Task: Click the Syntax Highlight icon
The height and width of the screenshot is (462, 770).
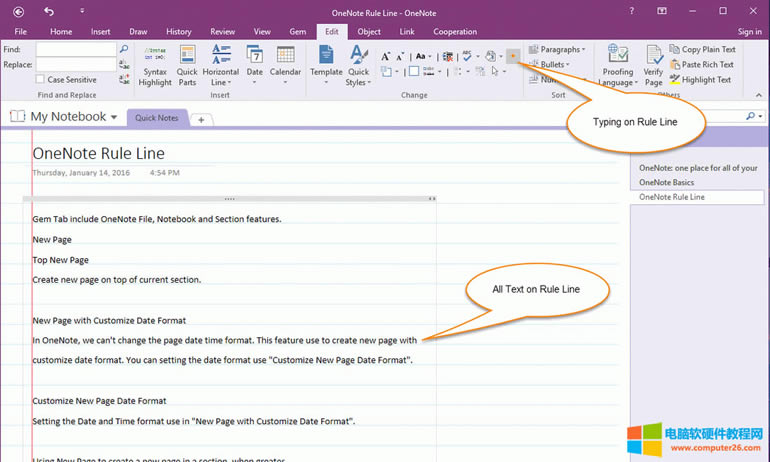Action: [x=155, y=58]
